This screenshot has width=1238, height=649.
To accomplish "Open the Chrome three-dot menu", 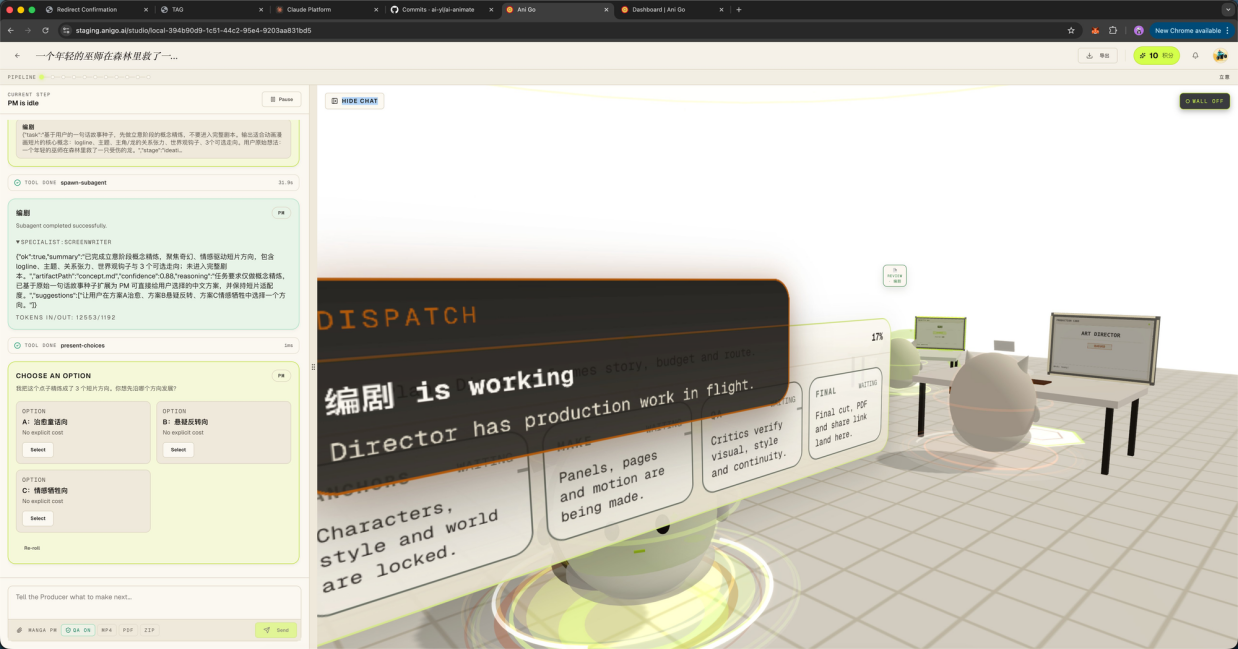I will (x=1228, y=30).
